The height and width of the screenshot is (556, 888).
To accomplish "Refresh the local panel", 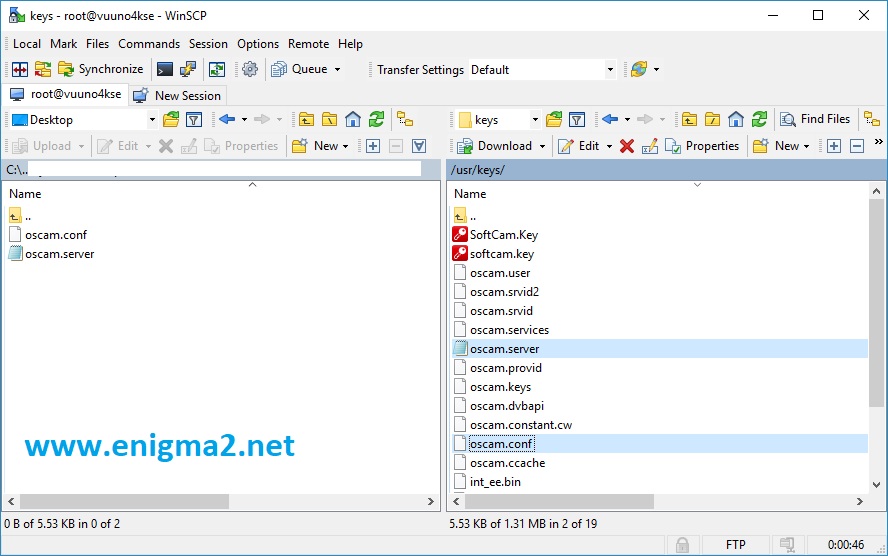I will [377, 119].
